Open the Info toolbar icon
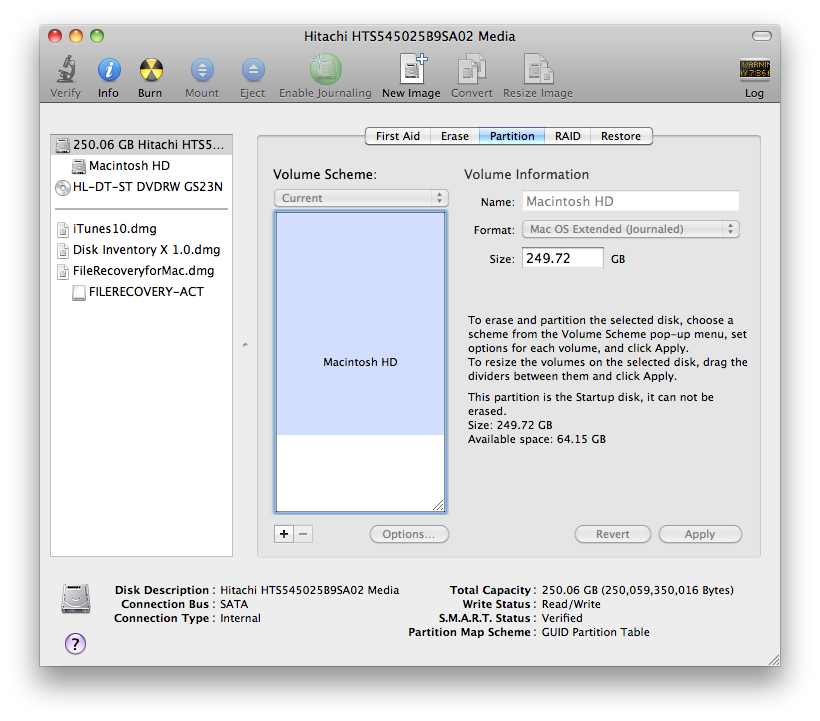Image resolution: width=820 pixels, height=721 pixels. click(109, 70)
